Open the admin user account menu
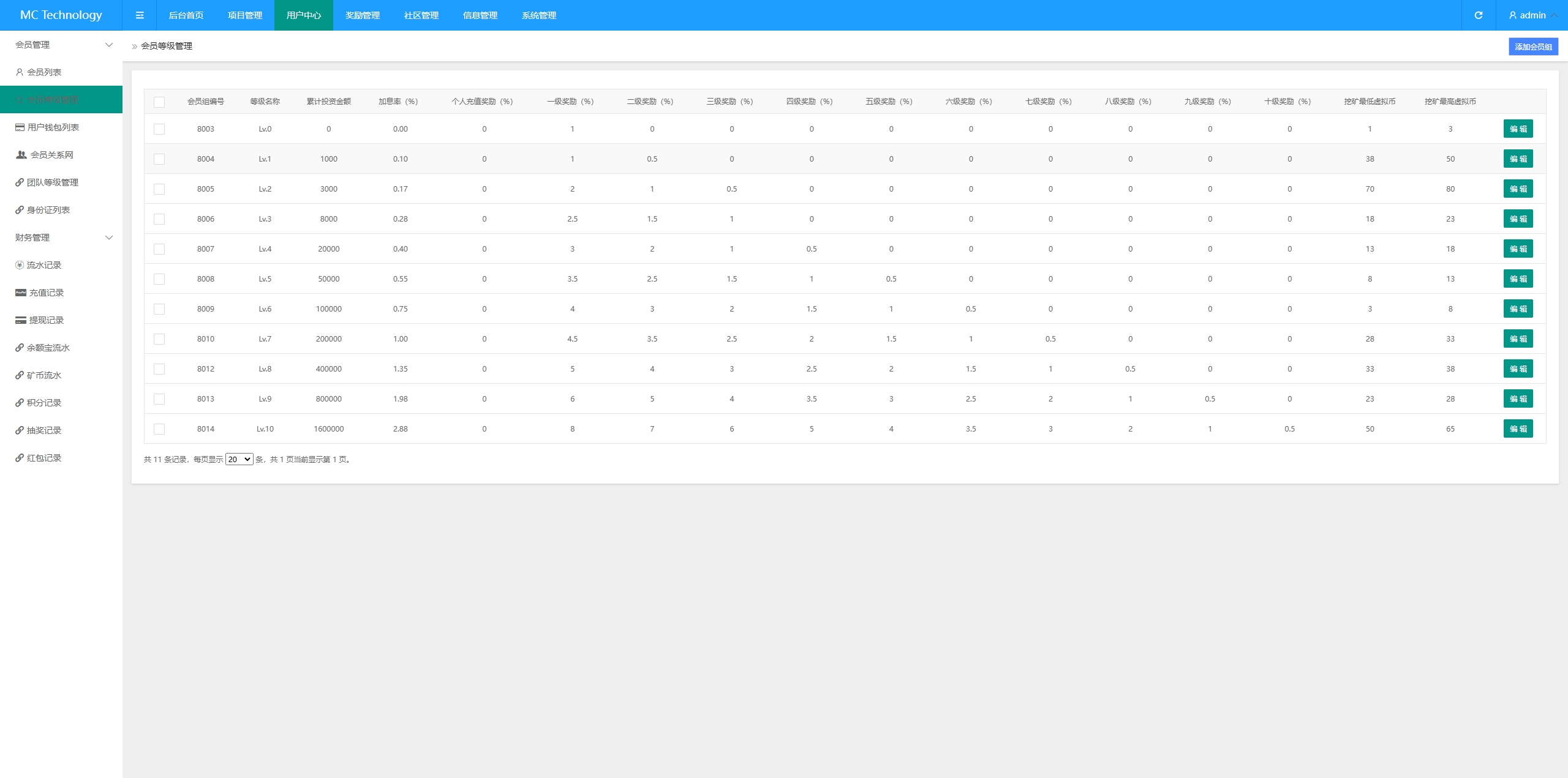Screen dimensions: 1568x778 [x=1532, y=15]
